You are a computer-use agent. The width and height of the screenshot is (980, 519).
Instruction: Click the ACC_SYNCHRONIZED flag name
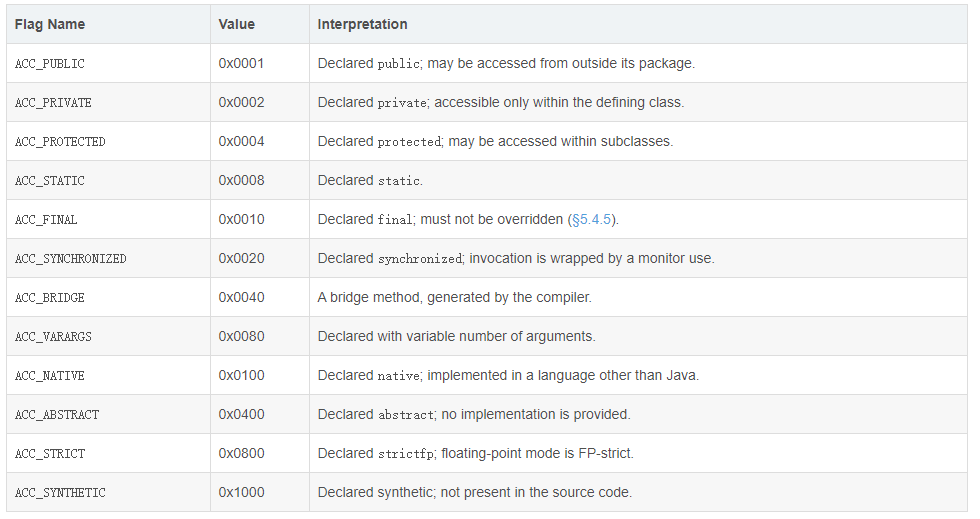71,259
